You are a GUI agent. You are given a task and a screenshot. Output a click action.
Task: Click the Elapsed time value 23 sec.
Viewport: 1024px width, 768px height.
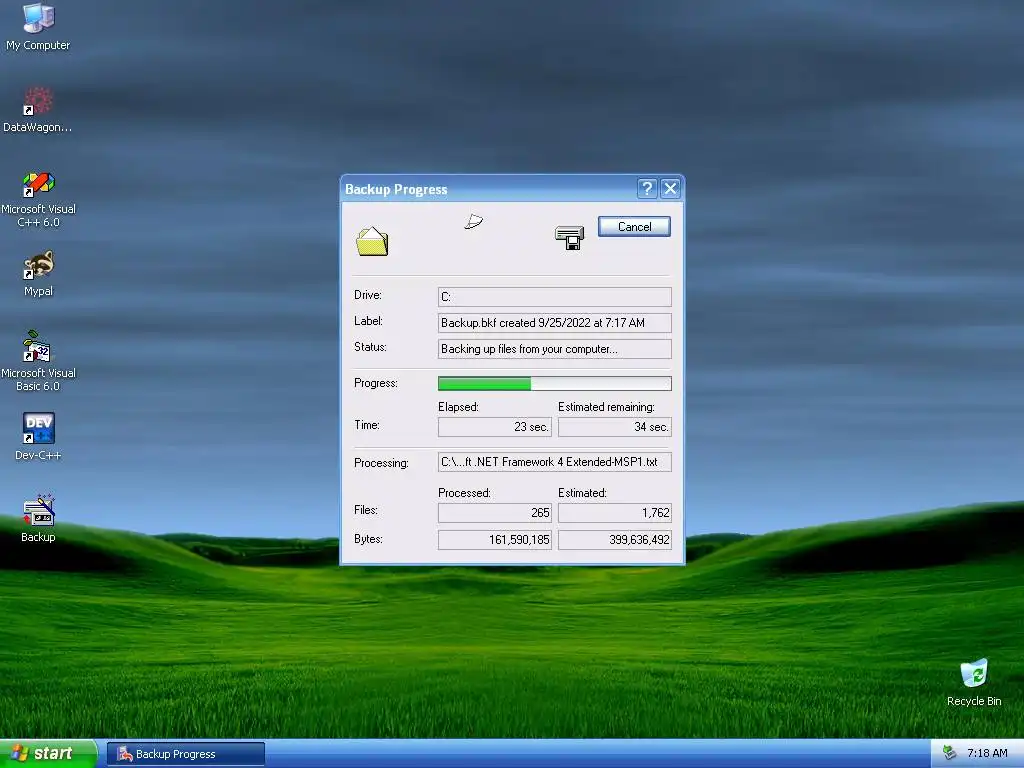click(494, 426)
